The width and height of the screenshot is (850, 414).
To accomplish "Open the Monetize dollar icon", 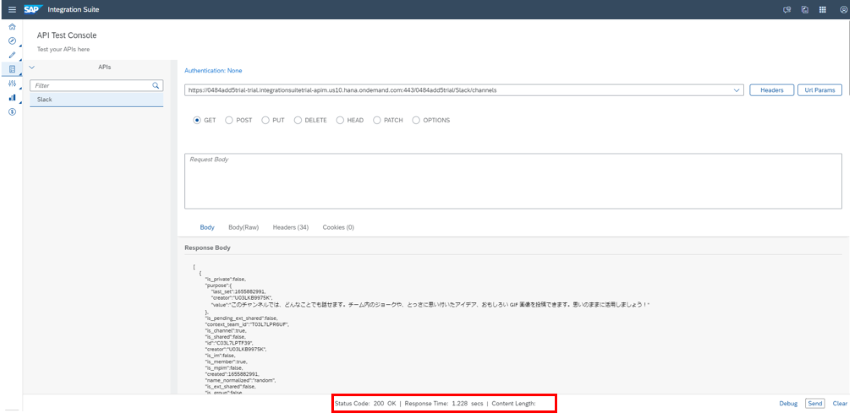I will tap(12, 112).
